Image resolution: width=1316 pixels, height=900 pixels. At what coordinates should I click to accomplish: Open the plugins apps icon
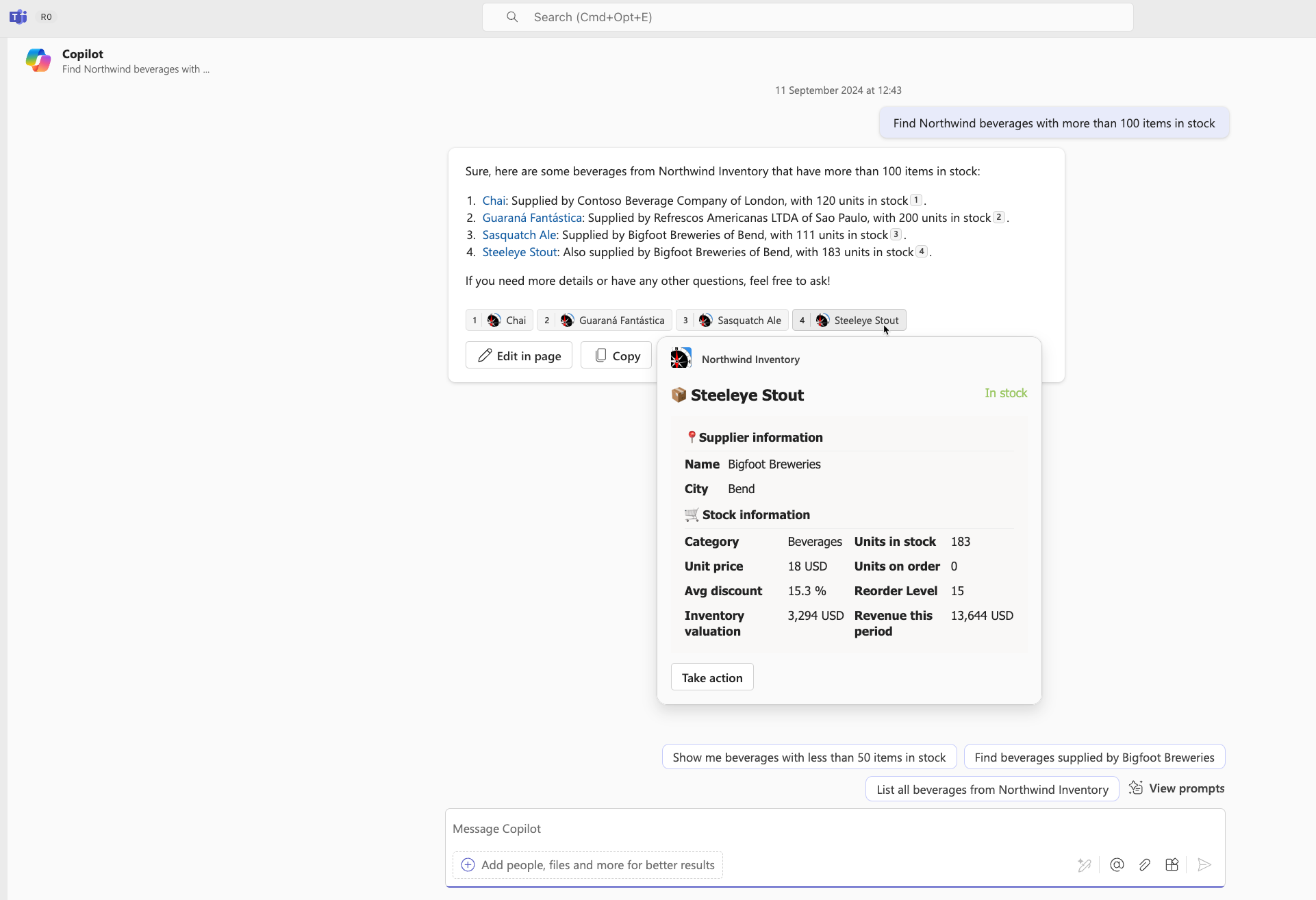click(x=1172, y=865)
